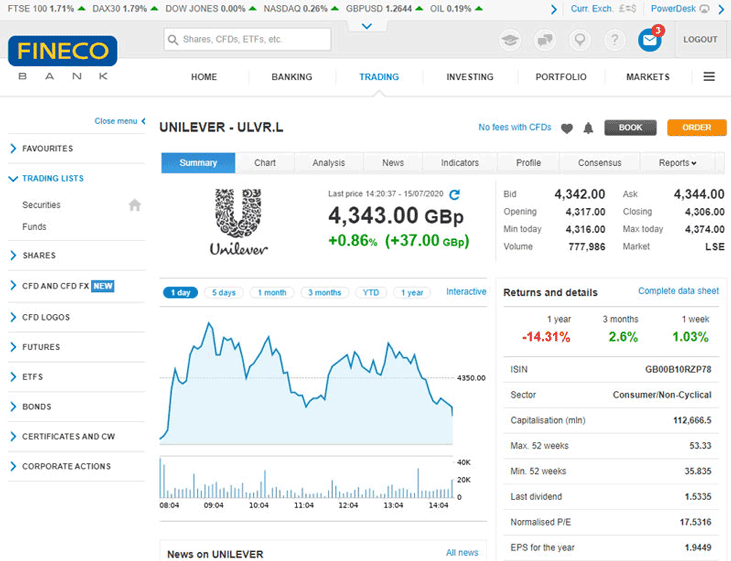The height and width of the screenshot is (561, 731).
Task: Click the BOOK button
Action: pos(630,127)
